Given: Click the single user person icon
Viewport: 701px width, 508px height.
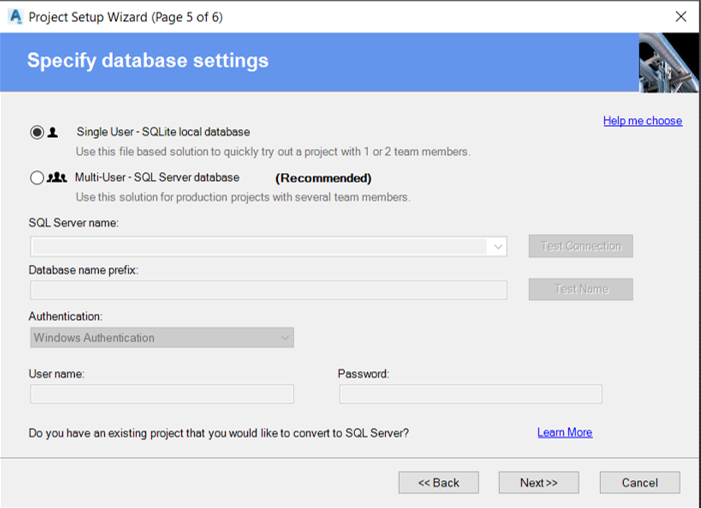Looking at the screenshot, I should (x=53, y=132).
